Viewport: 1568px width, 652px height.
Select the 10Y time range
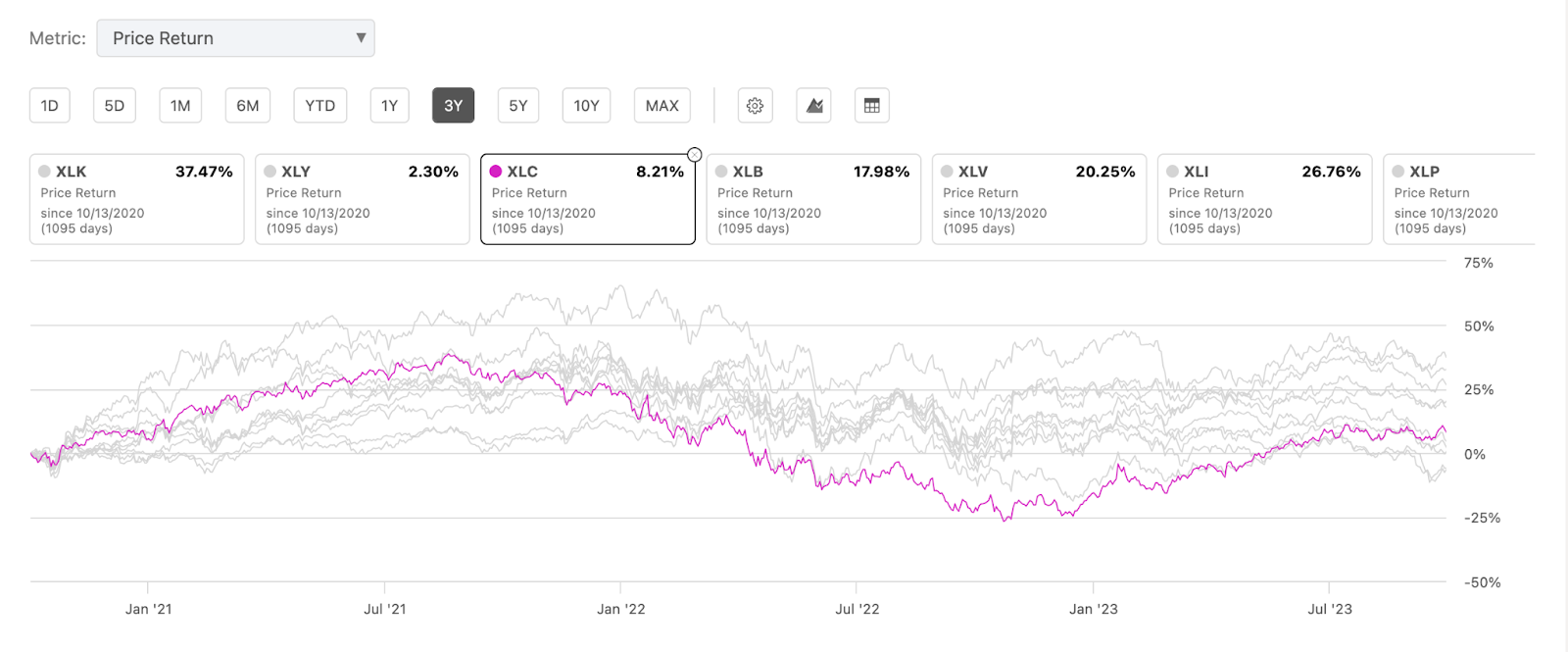pos(586,106)
